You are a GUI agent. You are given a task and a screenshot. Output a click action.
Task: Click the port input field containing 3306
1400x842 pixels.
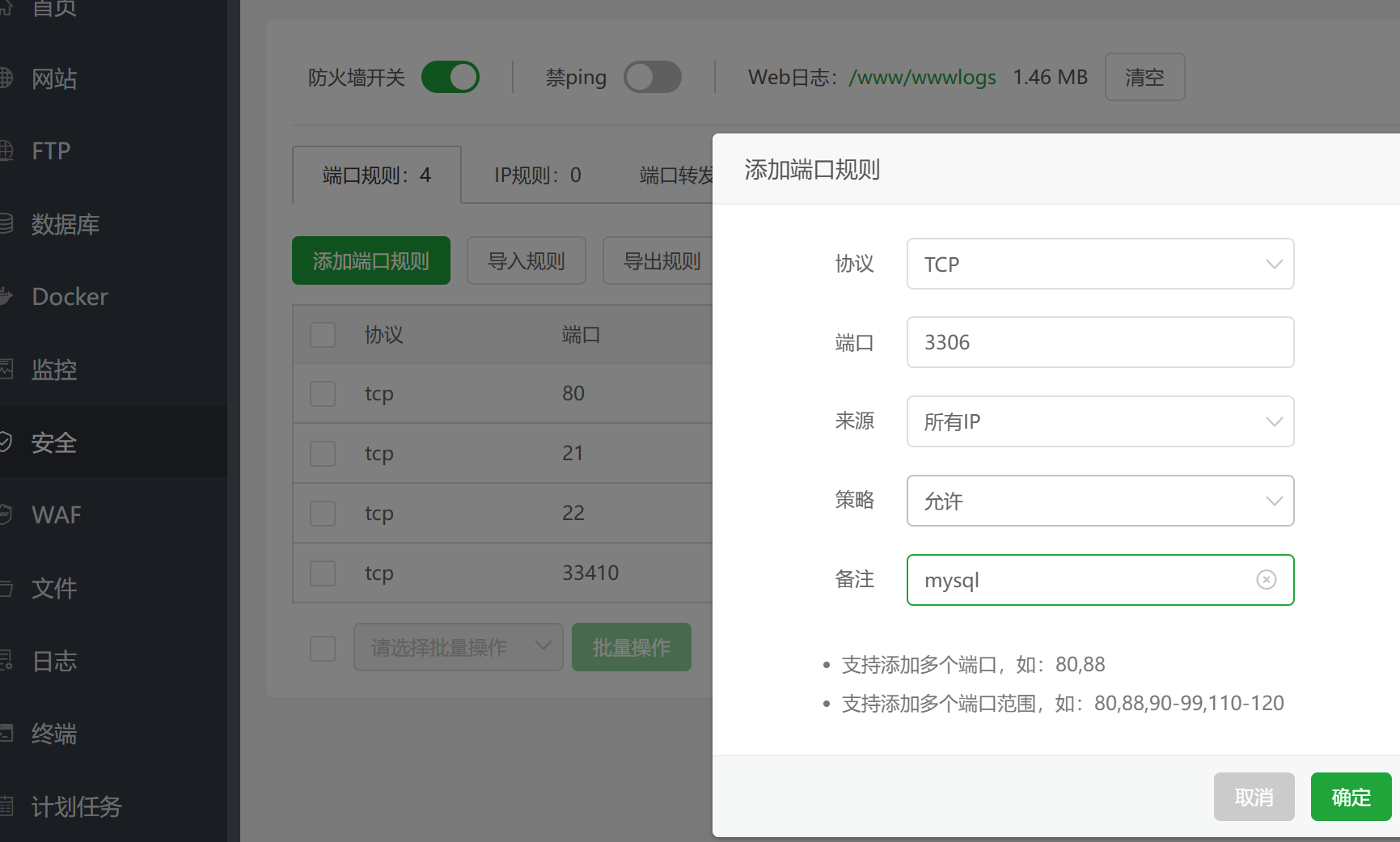tap(1100, 342)
